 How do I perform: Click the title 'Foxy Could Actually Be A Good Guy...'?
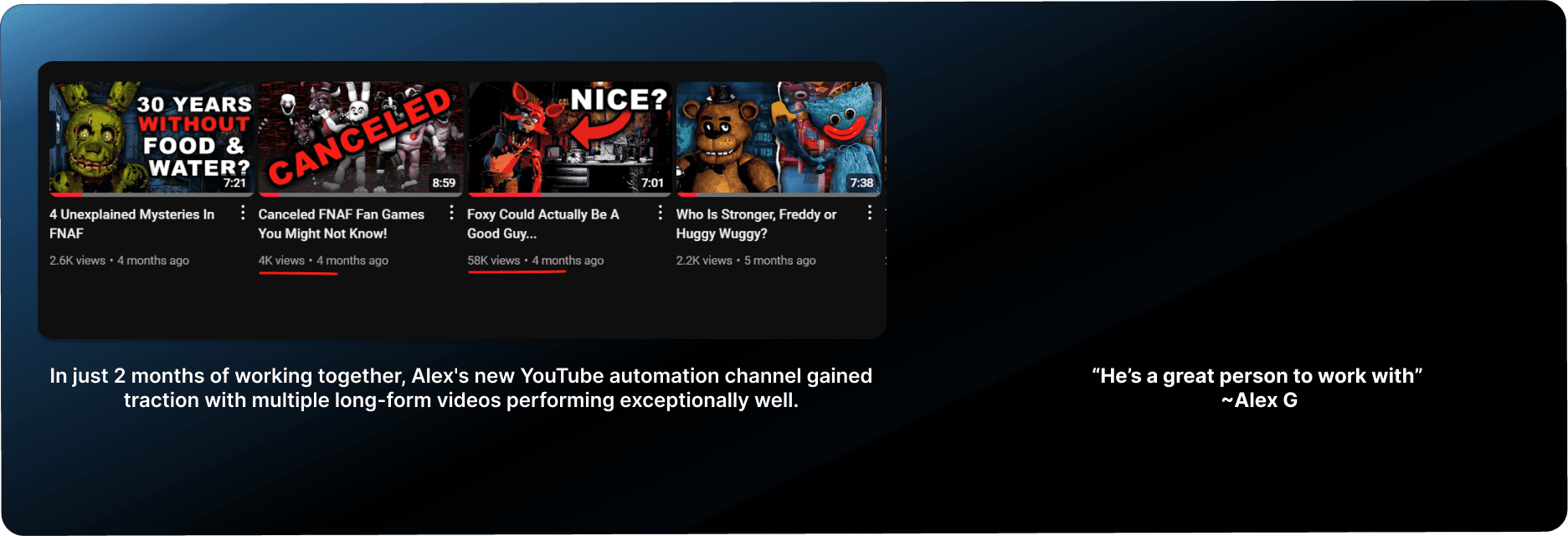(543, 224)
